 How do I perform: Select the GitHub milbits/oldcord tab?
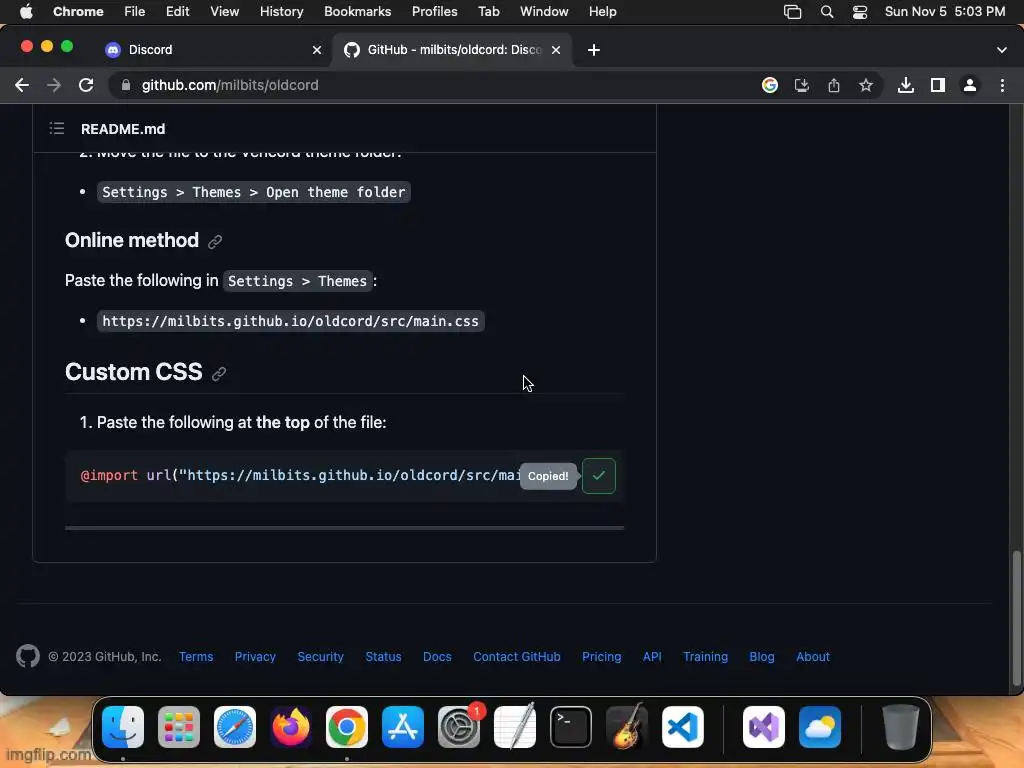tap(454, 50)
